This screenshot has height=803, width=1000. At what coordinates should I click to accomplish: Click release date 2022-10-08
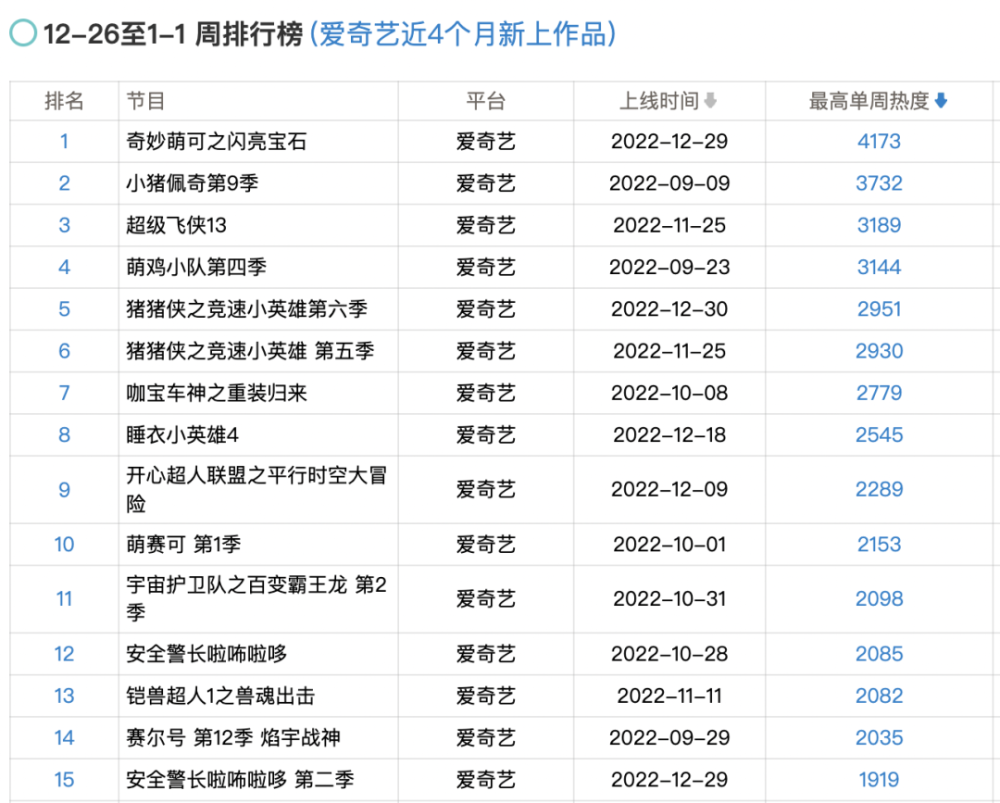(x=669, y=393)
